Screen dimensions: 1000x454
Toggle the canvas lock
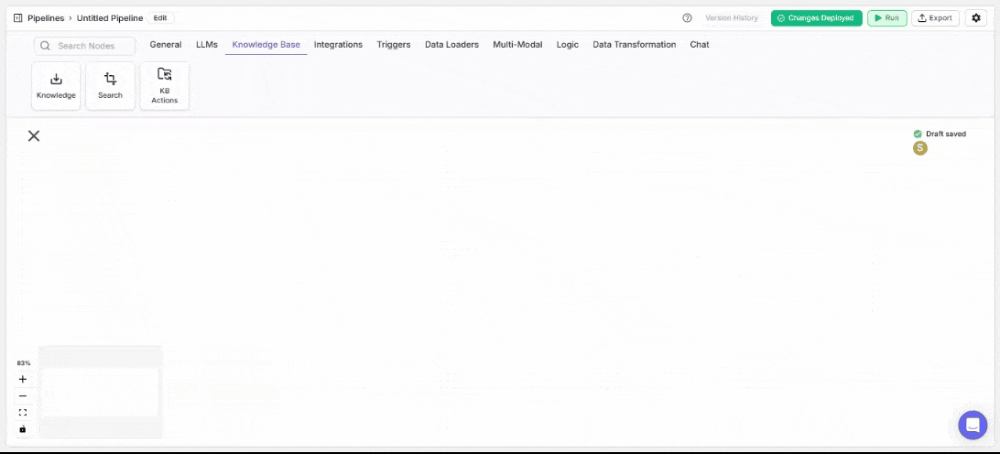coord(23,429)
